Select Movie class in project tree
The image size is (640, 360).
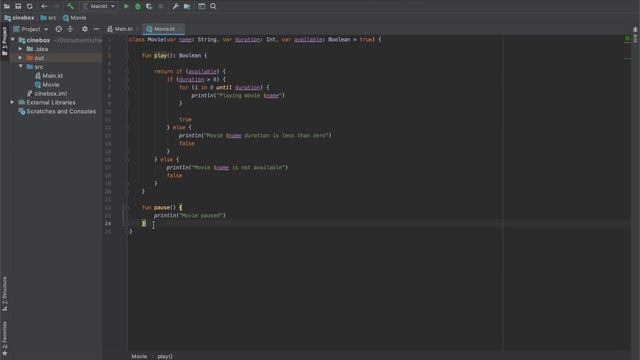point(47,84)
